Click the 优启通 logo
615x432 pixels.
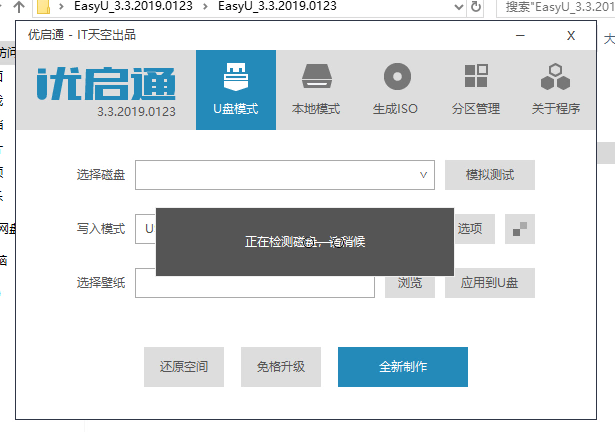click(106, 84)
